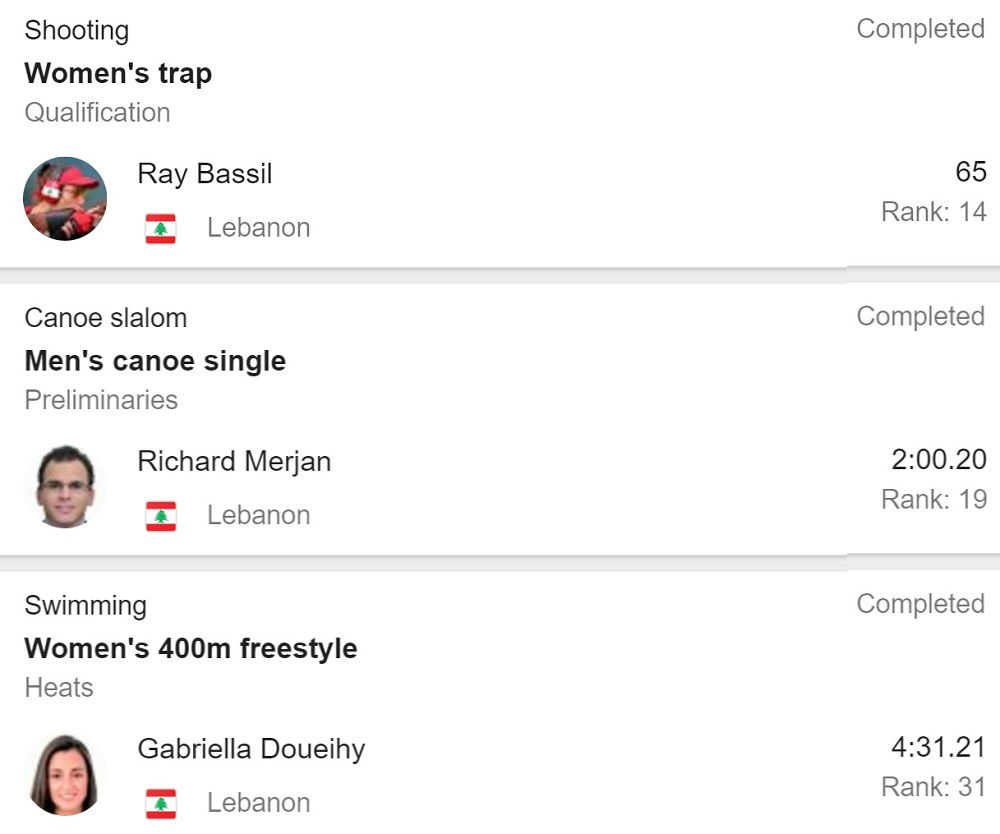The image size is (1000, 834).
Task: Select the Ray Bassil athlete name
Action: click(205, 174)
